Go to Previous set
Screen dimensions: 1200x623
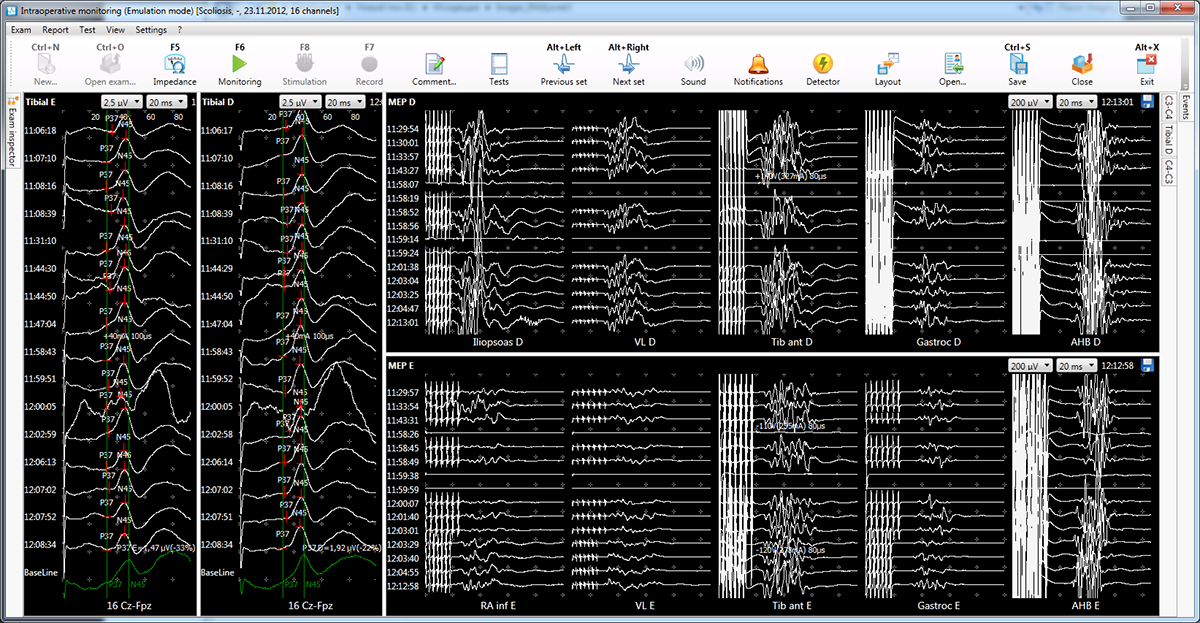coord(563,65)
